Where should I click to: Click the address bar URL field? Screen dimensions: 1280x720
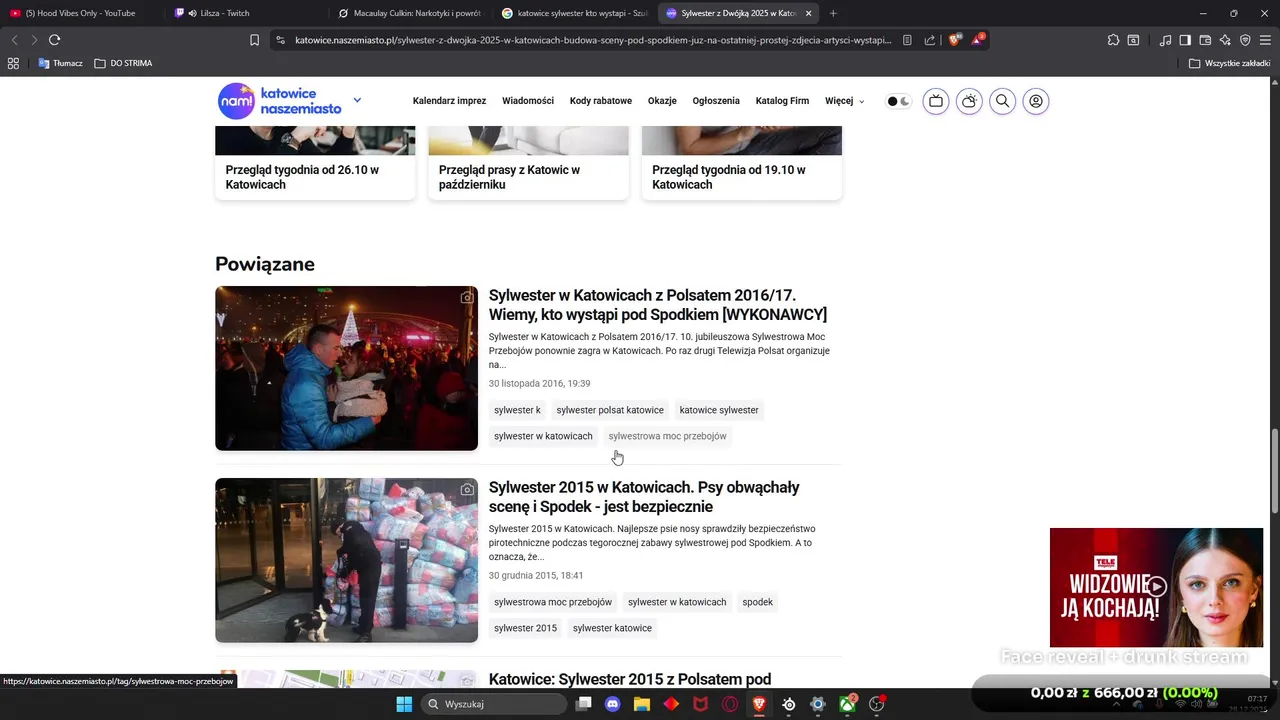[593, 40]
